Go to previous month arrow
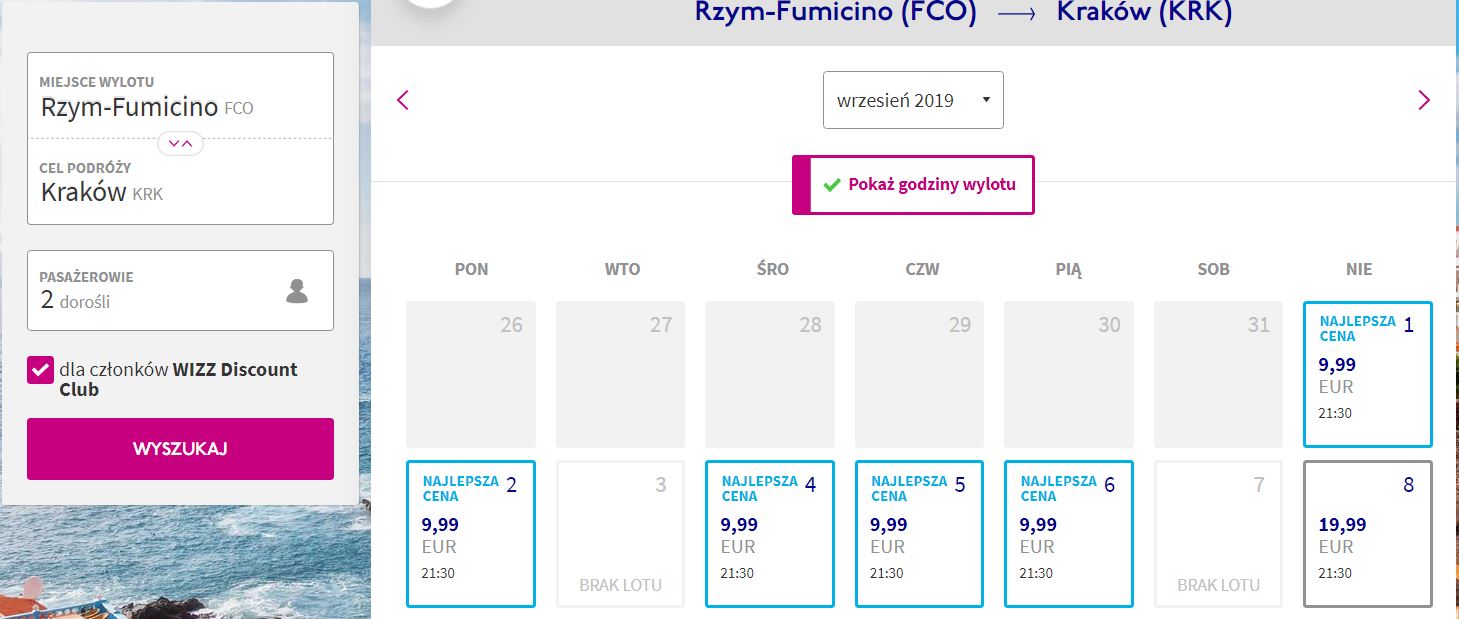The height and width of the screenshot is (619, 1459). click(403, 100)
